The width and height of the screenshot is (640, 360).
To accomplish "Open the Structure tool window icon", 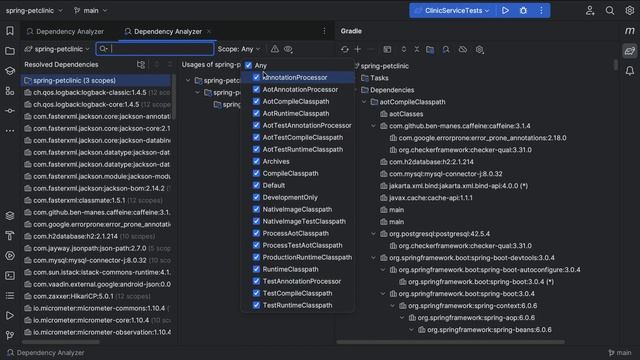I will [x=10, y=91].
